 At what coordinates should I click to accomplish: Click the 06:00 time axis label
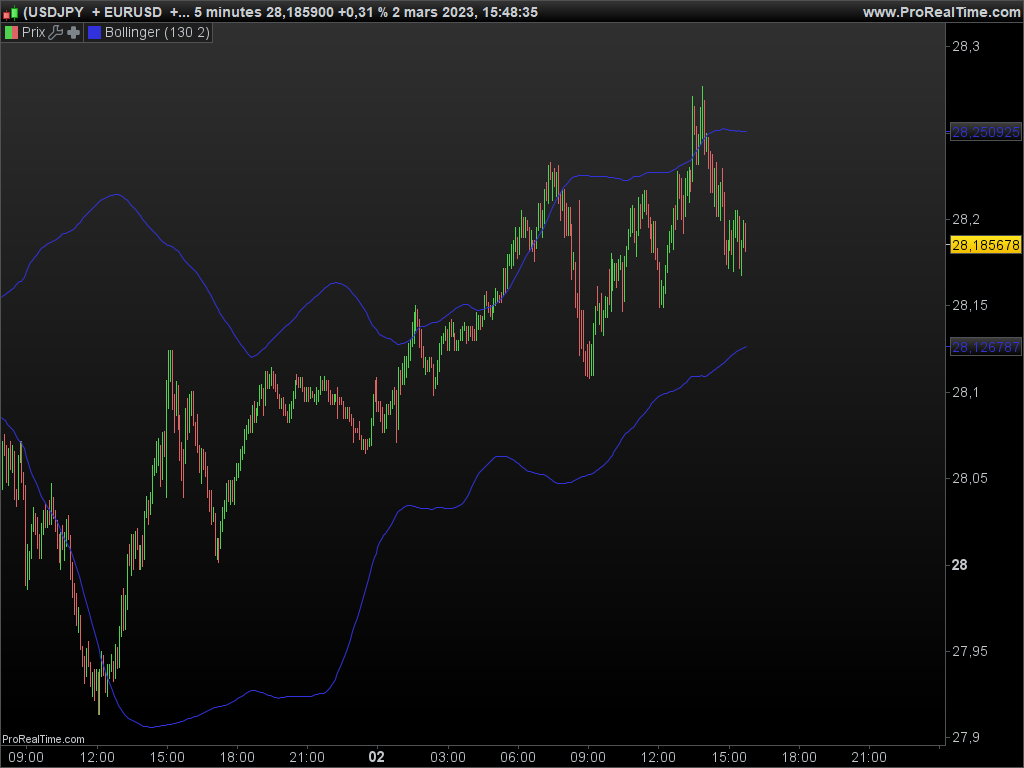pyautogui.click(x=518, y=758)
